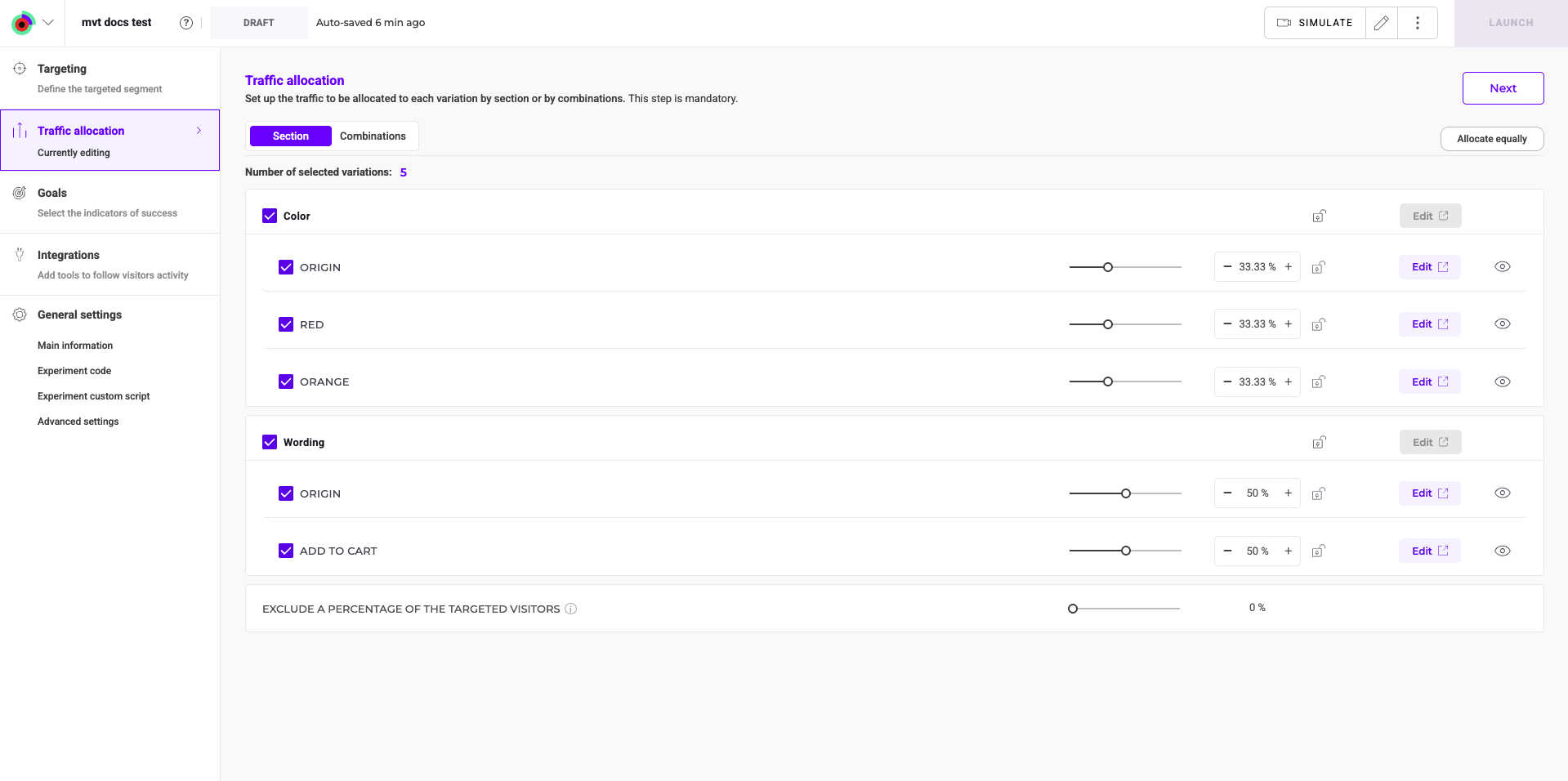This screenshot has width=1568, height=781.
Task: Click the help question mark icon
Action: (x=186, y=23)
